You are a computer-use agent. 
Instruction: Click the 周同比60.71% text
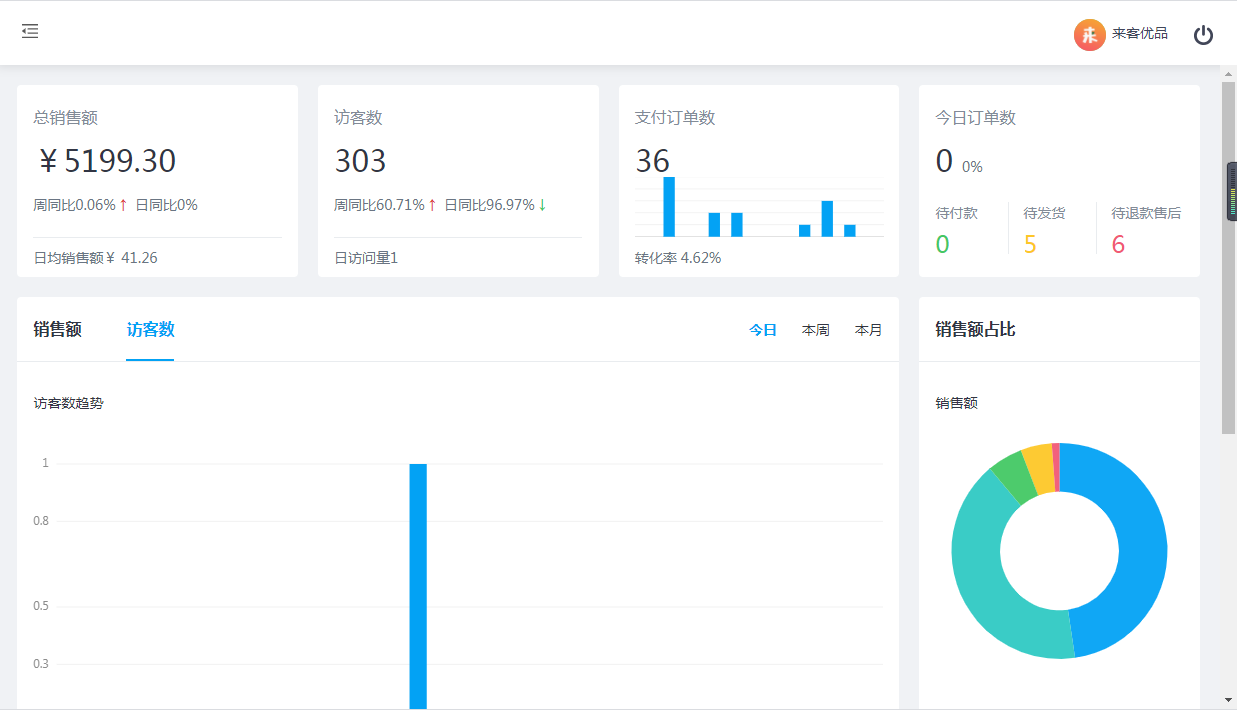tap(379, 205)
